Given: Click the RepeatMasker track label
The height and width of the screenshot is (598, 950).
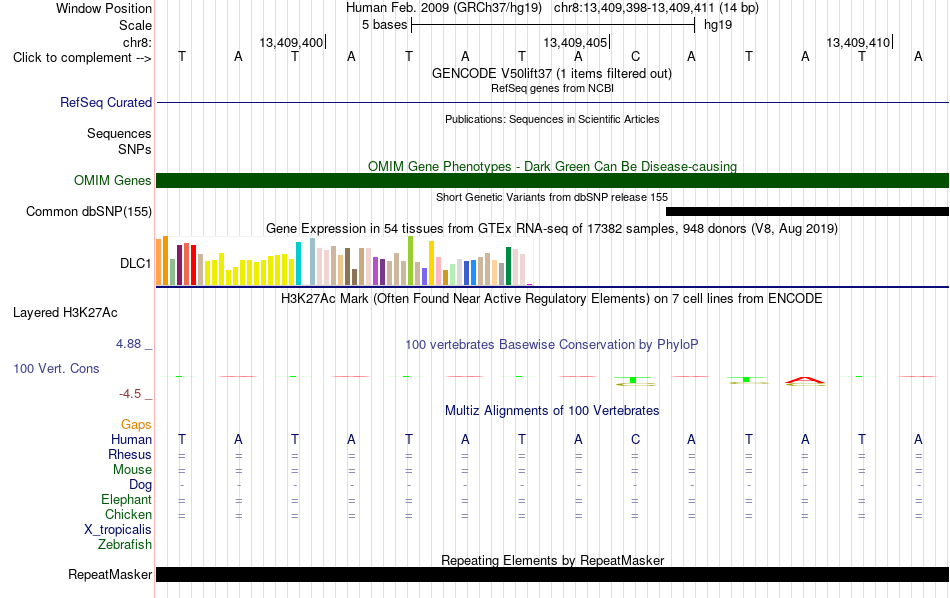Looking at the screenshot, I should coord(110,574).
